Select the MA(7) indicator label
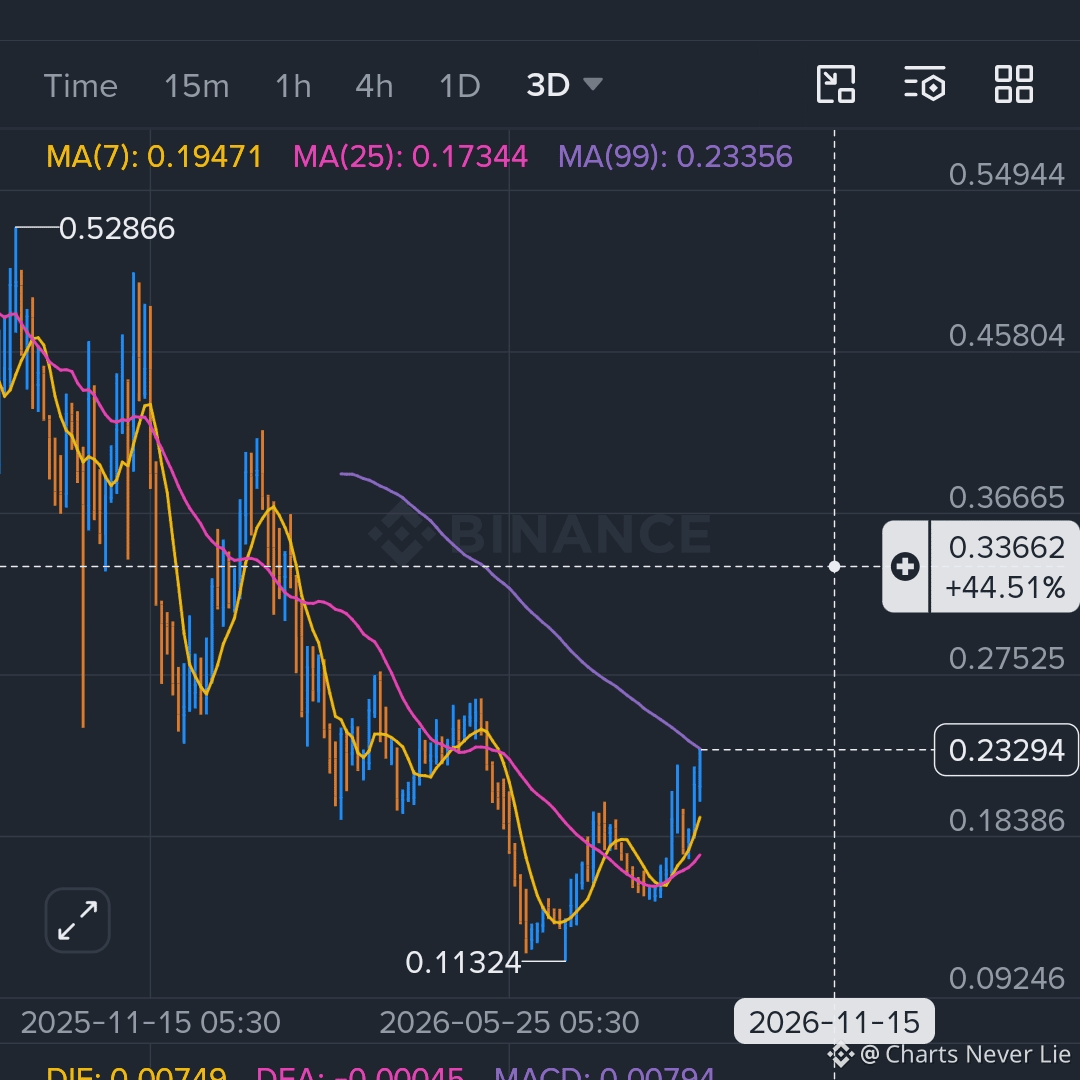The height and width of the screenshot is (1080, 1080). (154, 156)
